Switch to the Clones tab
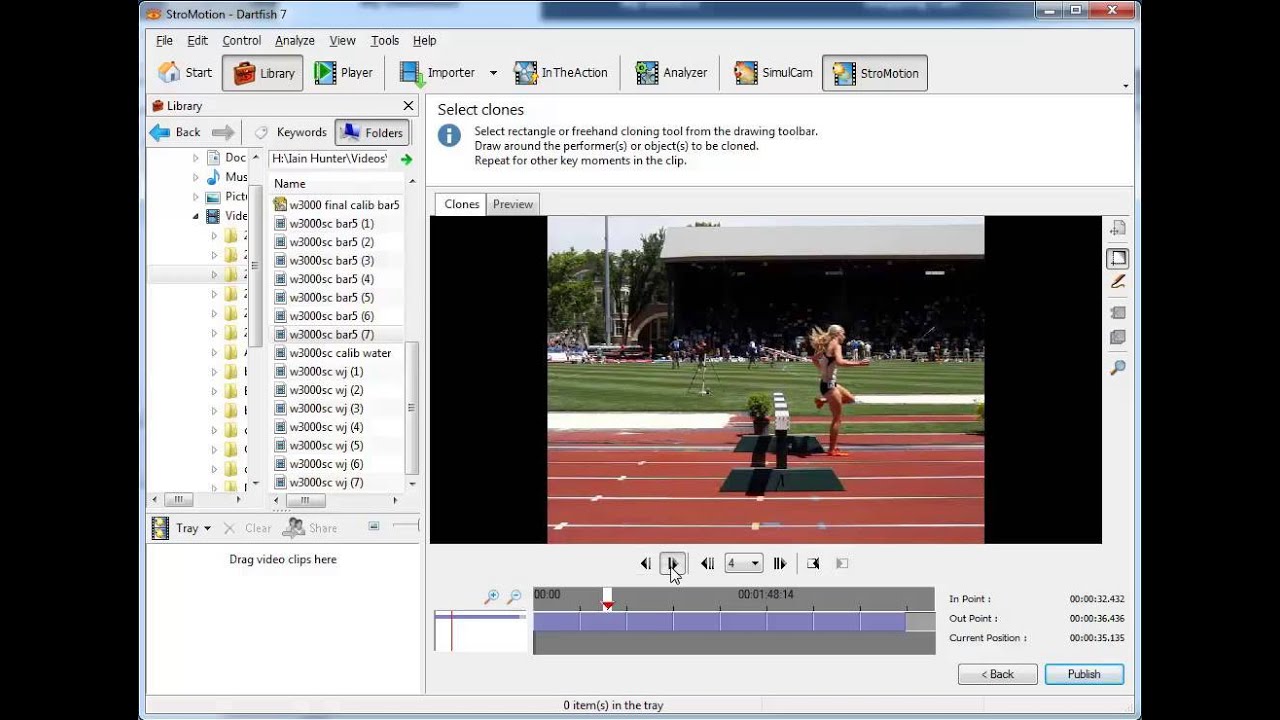The image size is (1280, 720). [x=461, y=204]
